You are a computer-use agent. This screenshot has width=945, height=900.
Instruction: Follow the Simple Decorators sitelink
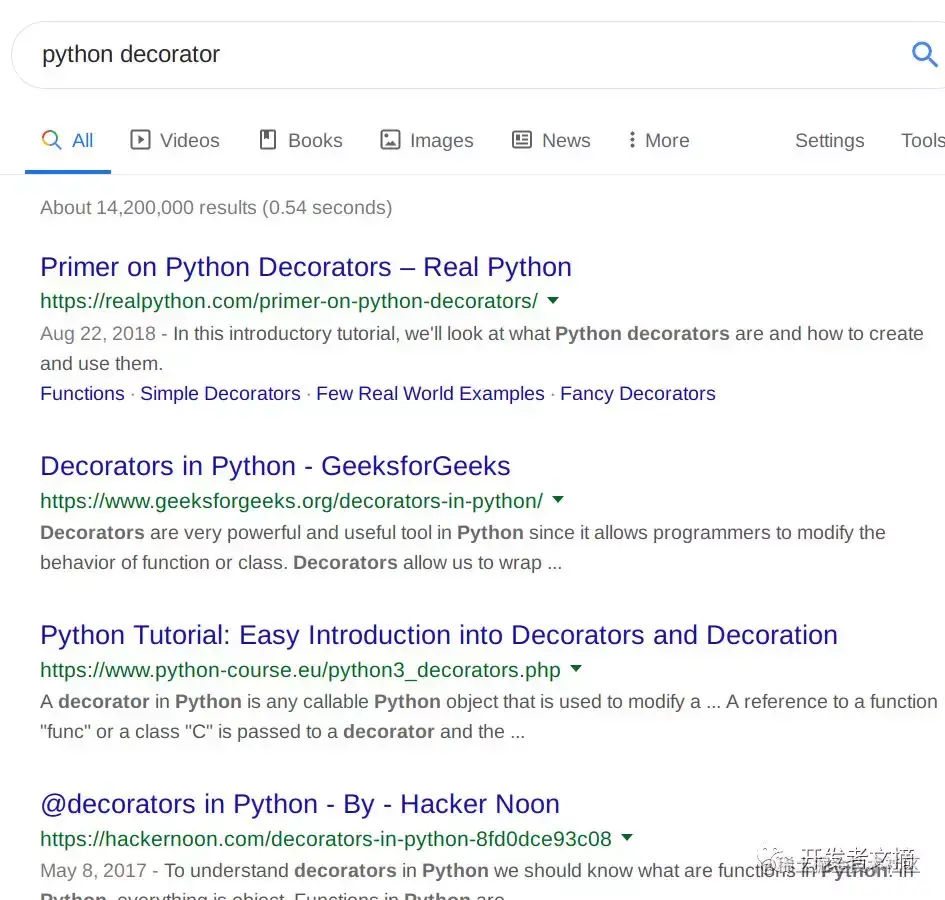pyautogui.click(x=220, y=394)
